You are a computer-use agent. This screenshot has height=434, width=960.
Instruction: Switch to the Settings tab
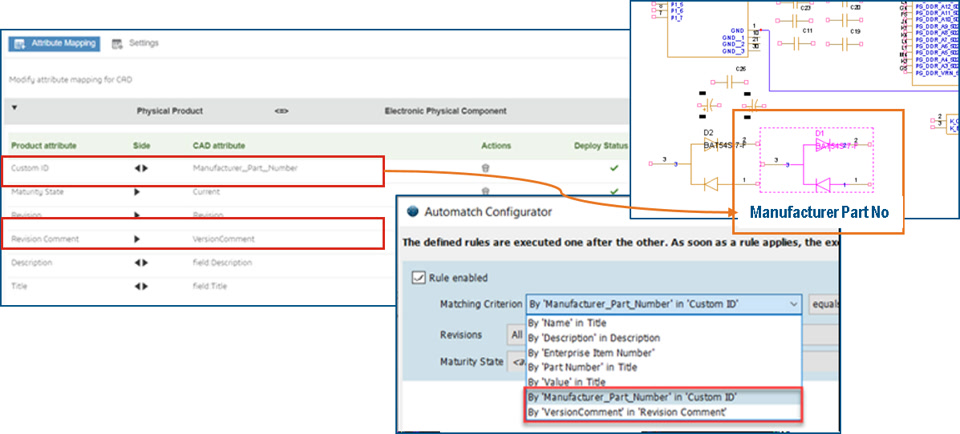135,43
